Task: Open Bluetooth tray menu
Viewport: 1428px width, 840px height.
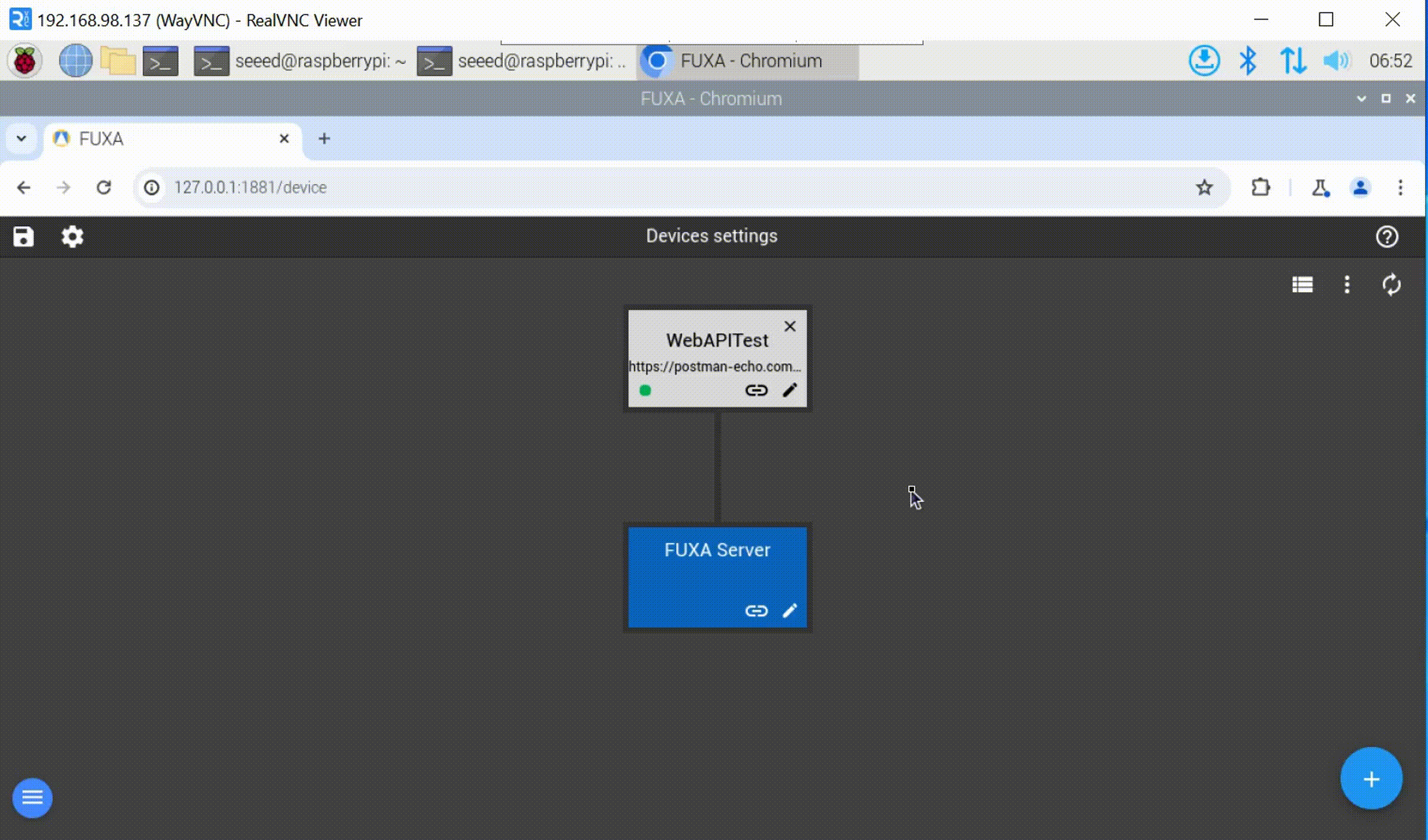Action: point(1248,61)
